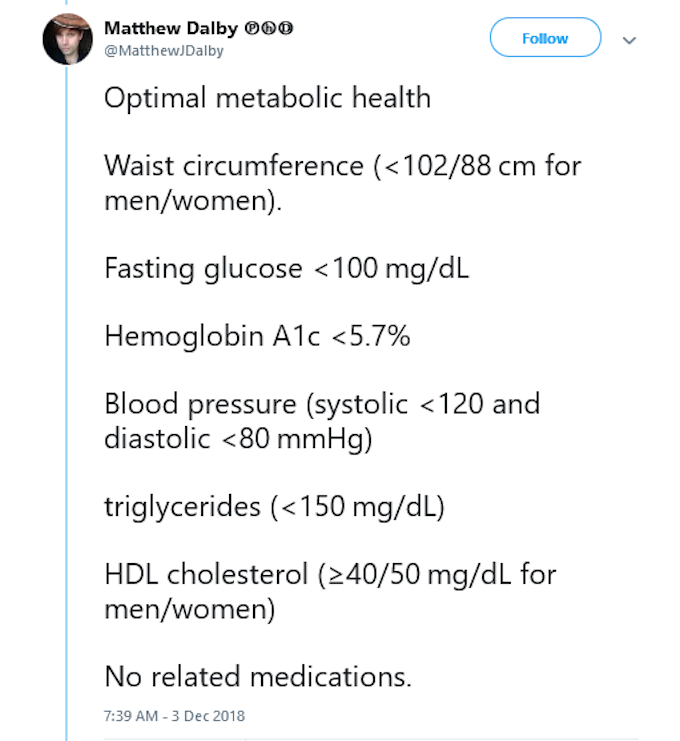The height and width of the screenshot is (741, 680).
Task: Click the "Hemoglobin A1c <5.7%" line
Action: point(257,336)
